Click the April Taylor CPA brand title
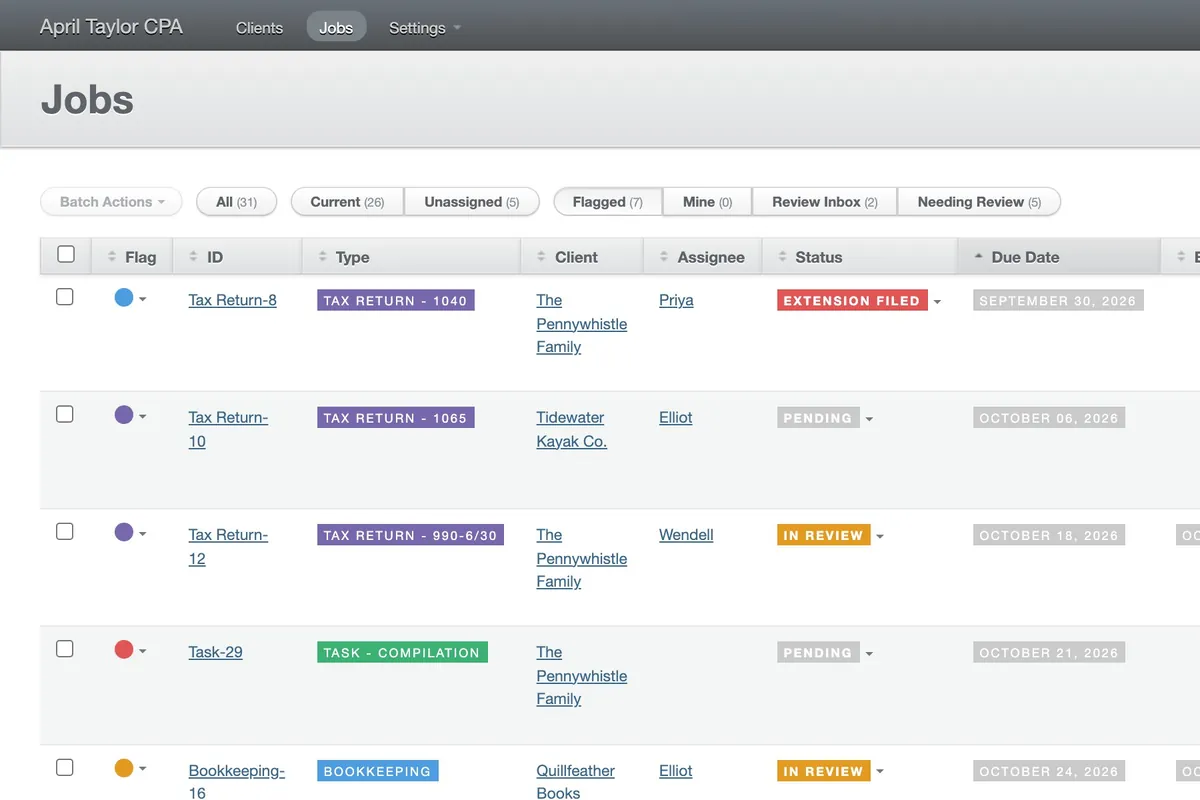1200x800 pixels. point(111,27)
